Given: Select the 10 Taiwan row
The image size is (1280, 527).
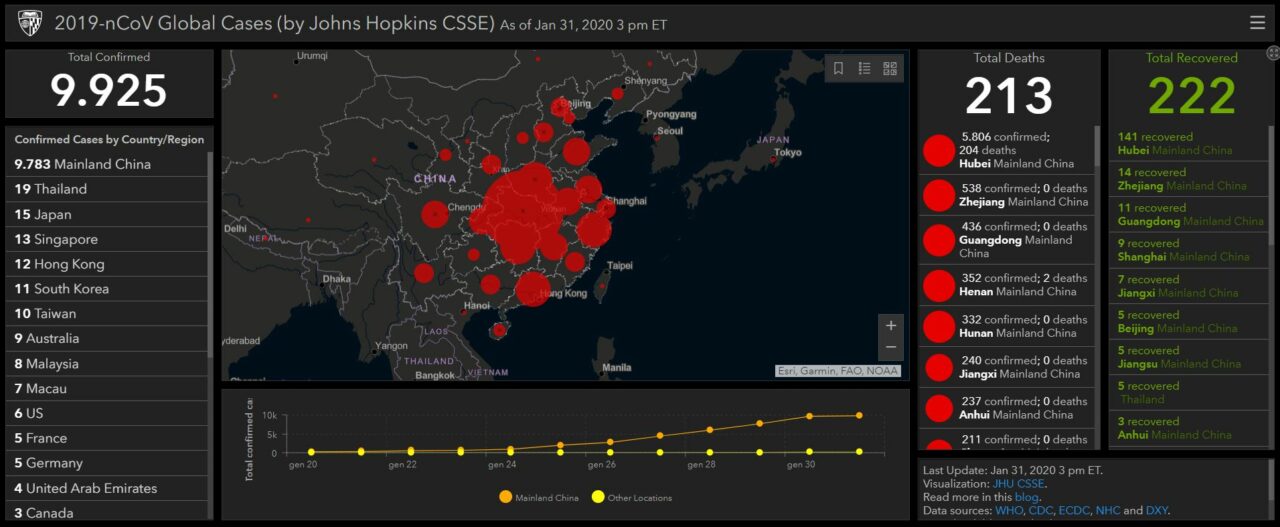Looking at the screenshot, I should 108,314.
